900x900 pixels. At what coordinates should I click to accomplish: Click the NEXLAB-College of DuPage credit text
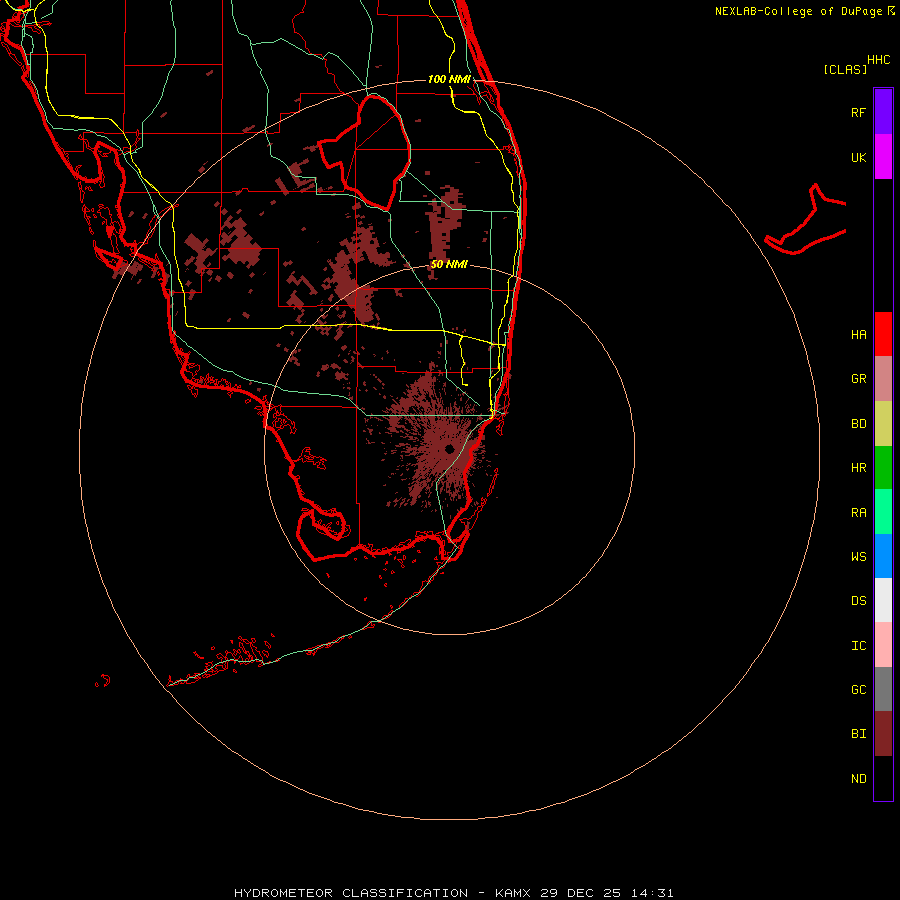pyautogui.click(x=798, y=11)
